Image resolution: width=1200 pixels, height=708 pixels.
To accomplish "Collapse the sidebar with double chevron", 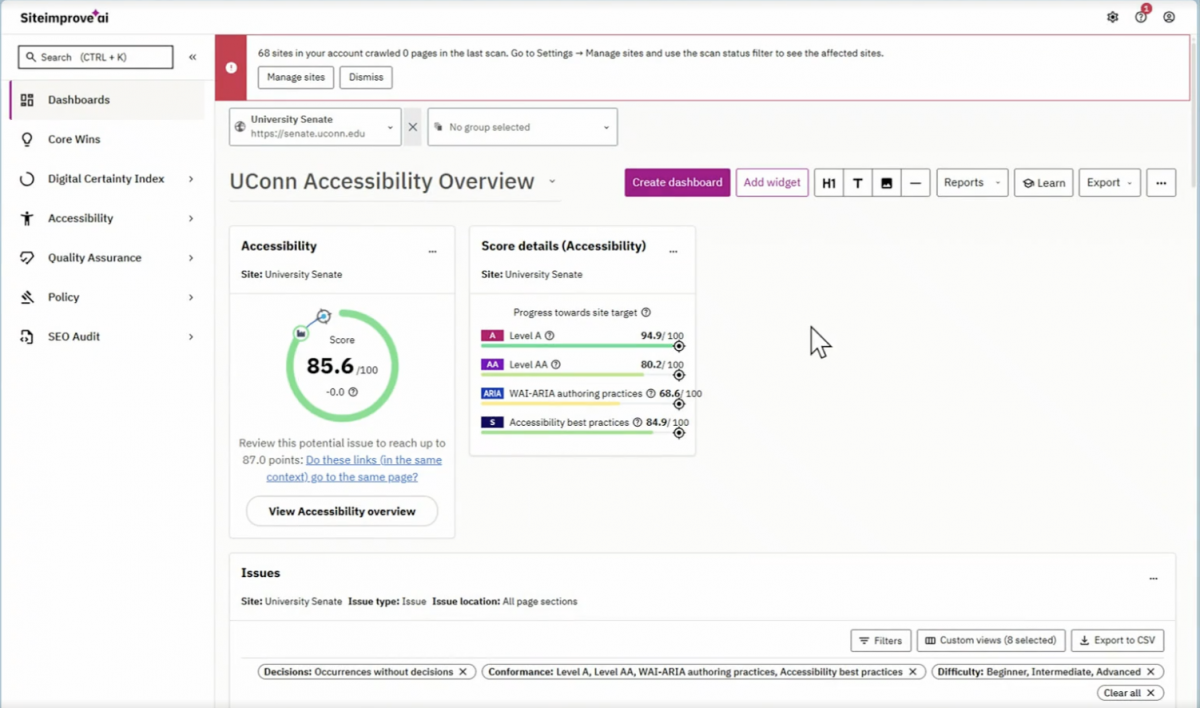I will point(193,57).
